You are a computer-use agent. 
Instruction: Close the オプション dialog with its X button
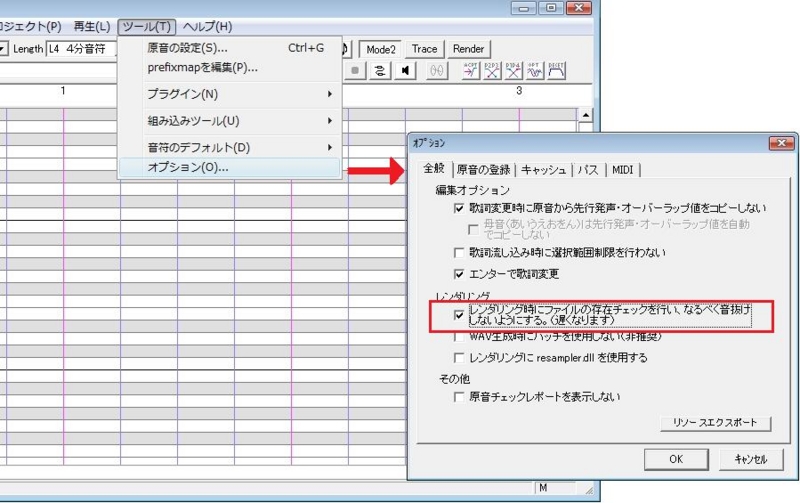point(781,143)
